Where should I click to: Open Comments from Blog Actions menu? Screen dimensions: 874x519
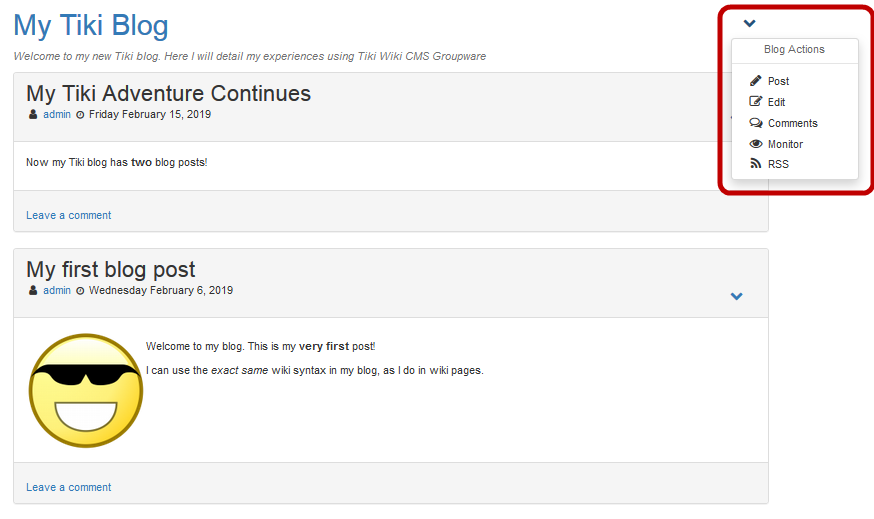(x=792, y=123)
